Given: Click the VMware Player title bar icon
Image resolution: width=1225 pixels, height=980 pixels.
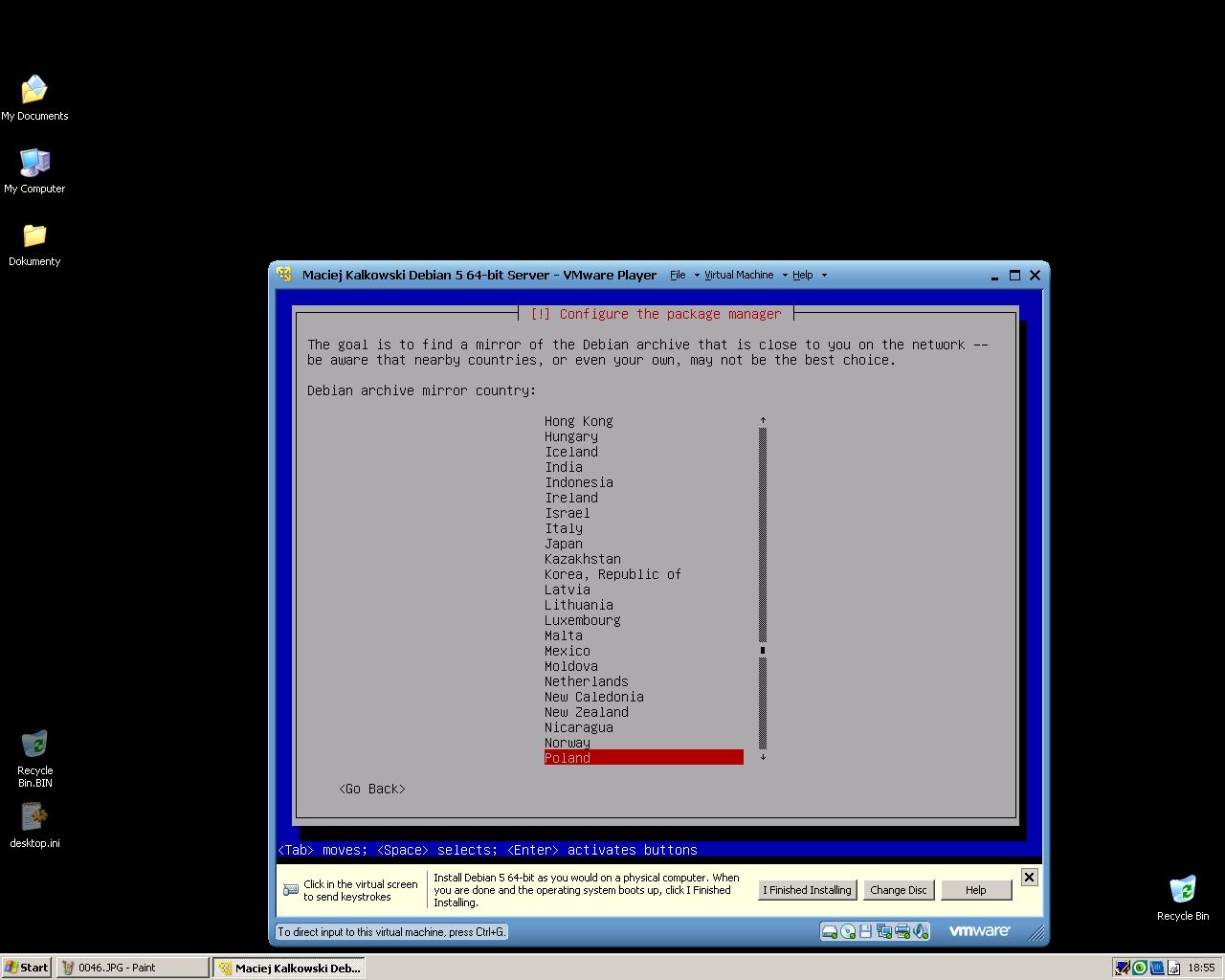Looking at the screenshot, I should pyautogui.click(x=284, y=275).
